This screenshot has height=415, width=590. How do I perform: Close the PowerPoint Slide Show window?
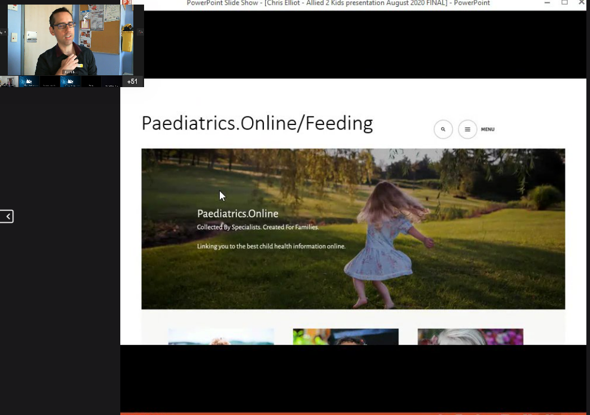581,3
